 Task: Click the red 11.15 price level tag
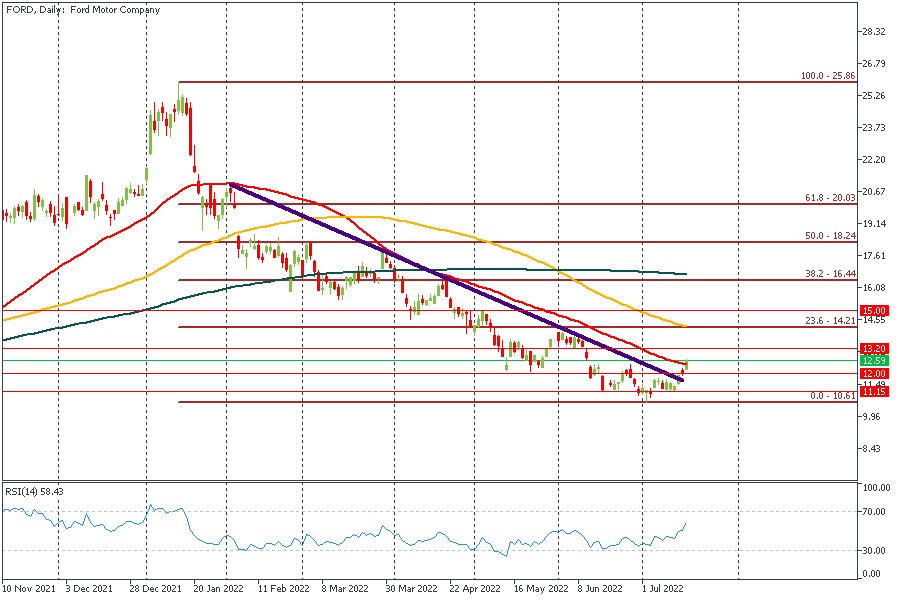click(x=873, y=392)
